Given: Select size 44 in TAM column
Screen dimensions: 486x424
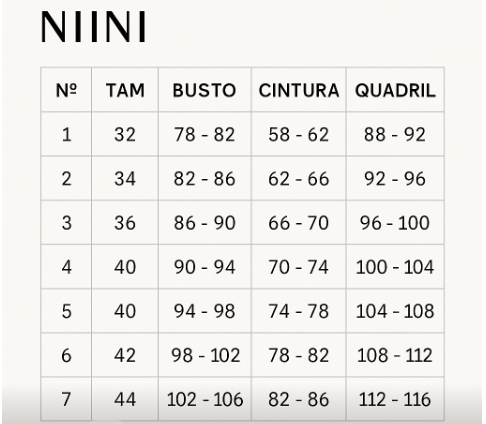Looking at the screenshot, I should (x=125, y=399).
